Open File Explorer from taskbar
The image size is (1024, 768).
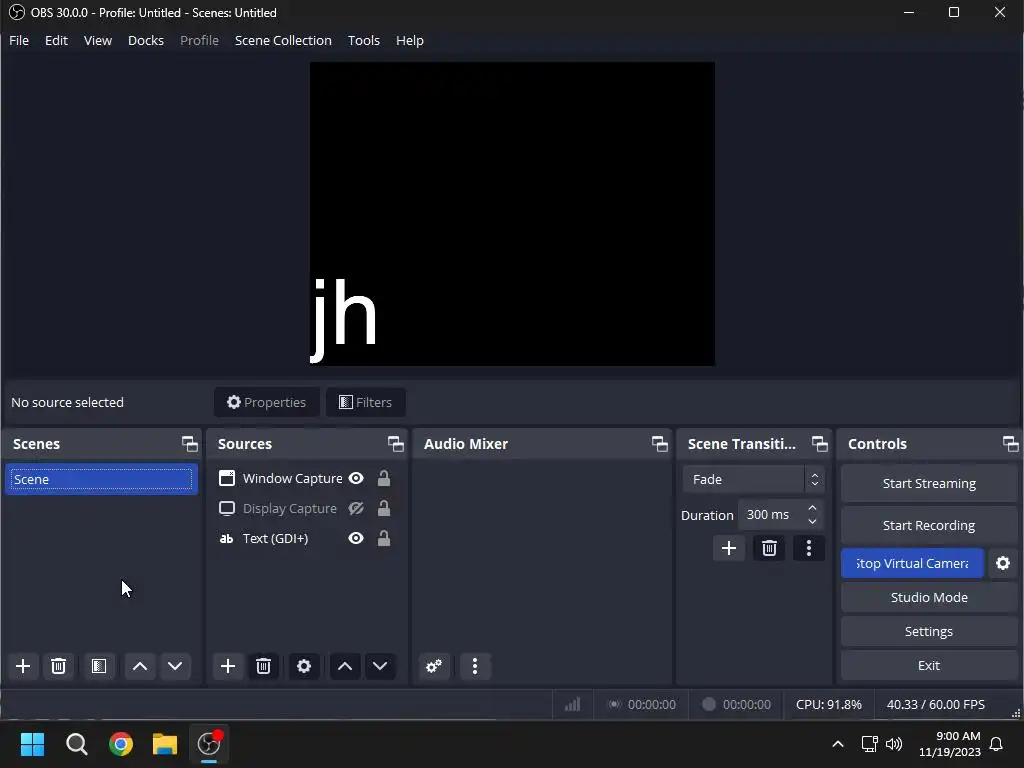(x=165, y=744)
